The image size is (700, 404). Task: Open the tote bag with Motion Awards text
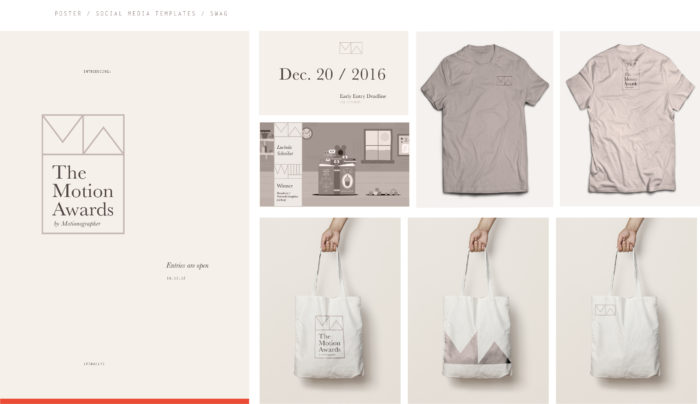[x=330, y=311]
